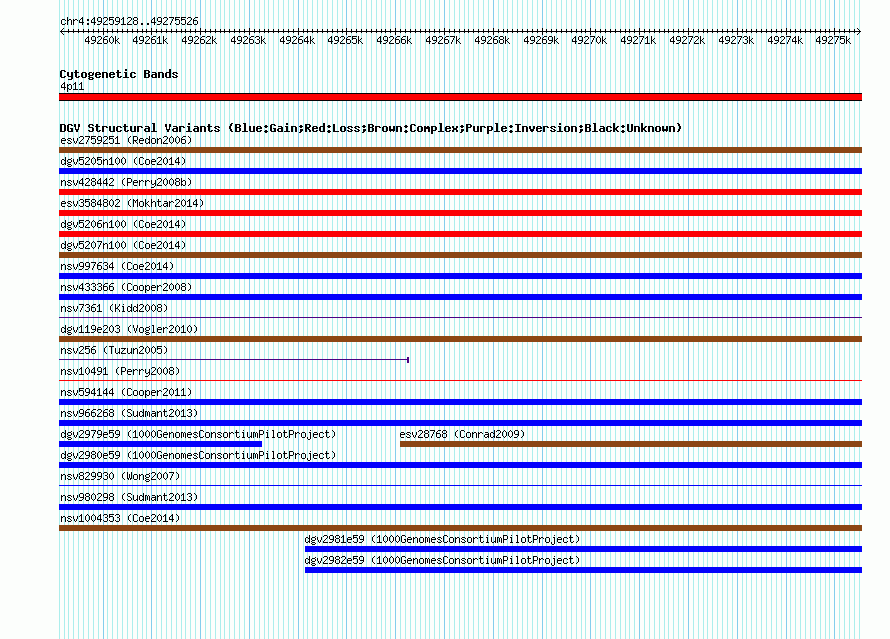Screen dimensions: 890x639
Task: Click the blue dgv2982e59 gain bar
Action: click(583, 570)
